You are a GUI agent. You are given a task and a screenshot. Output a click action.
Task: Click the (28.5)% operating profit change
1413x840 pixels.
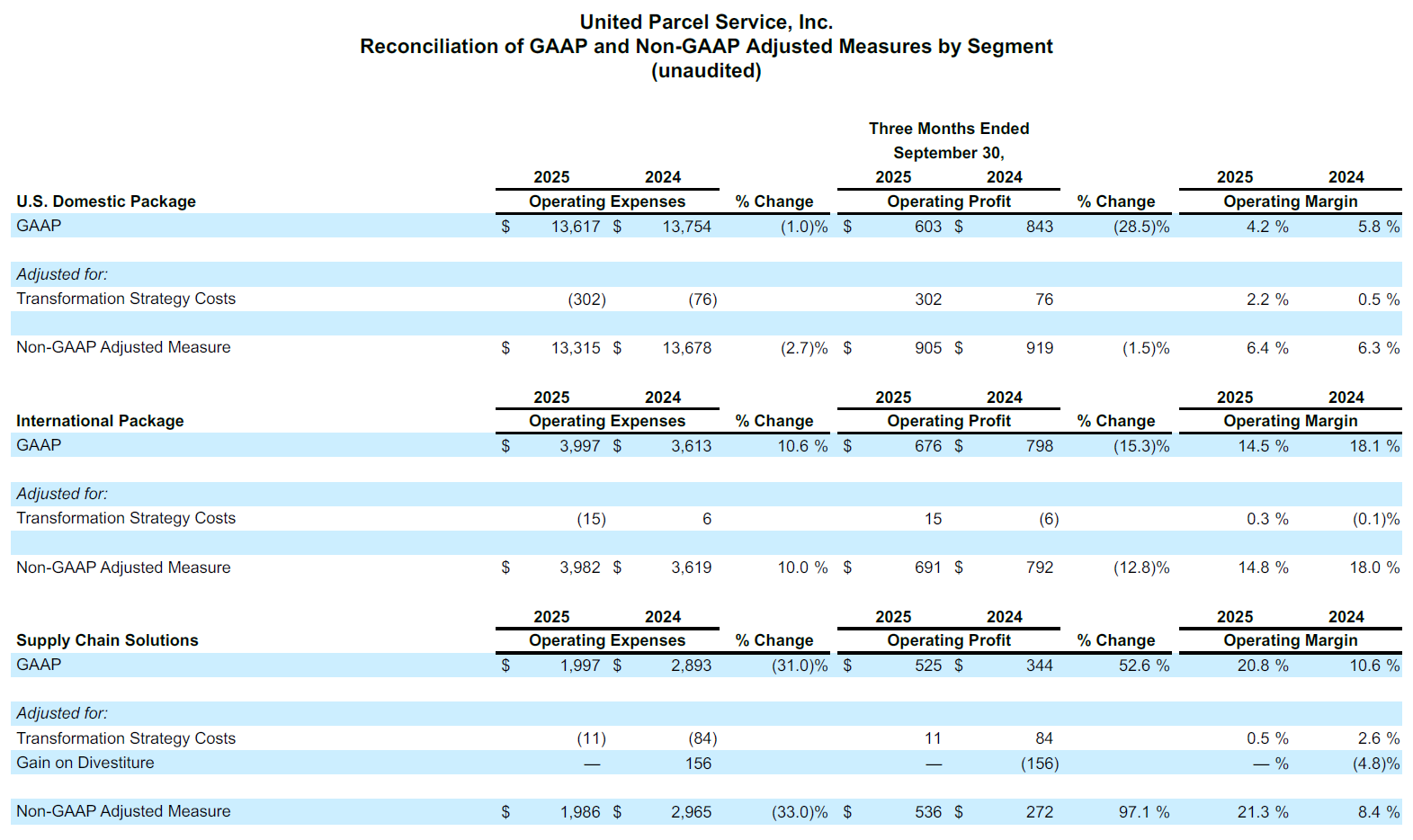coord(1140,227)
